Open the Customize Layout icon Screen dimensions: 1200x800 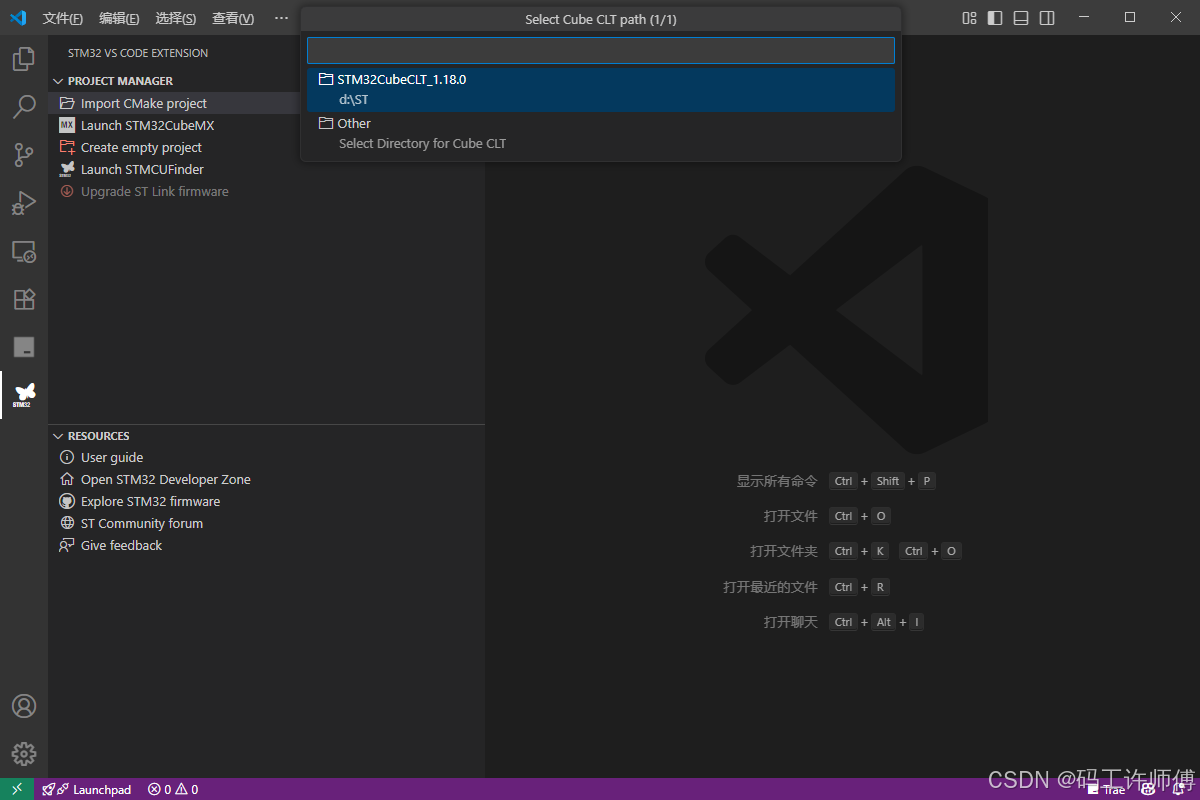[969, 18]
